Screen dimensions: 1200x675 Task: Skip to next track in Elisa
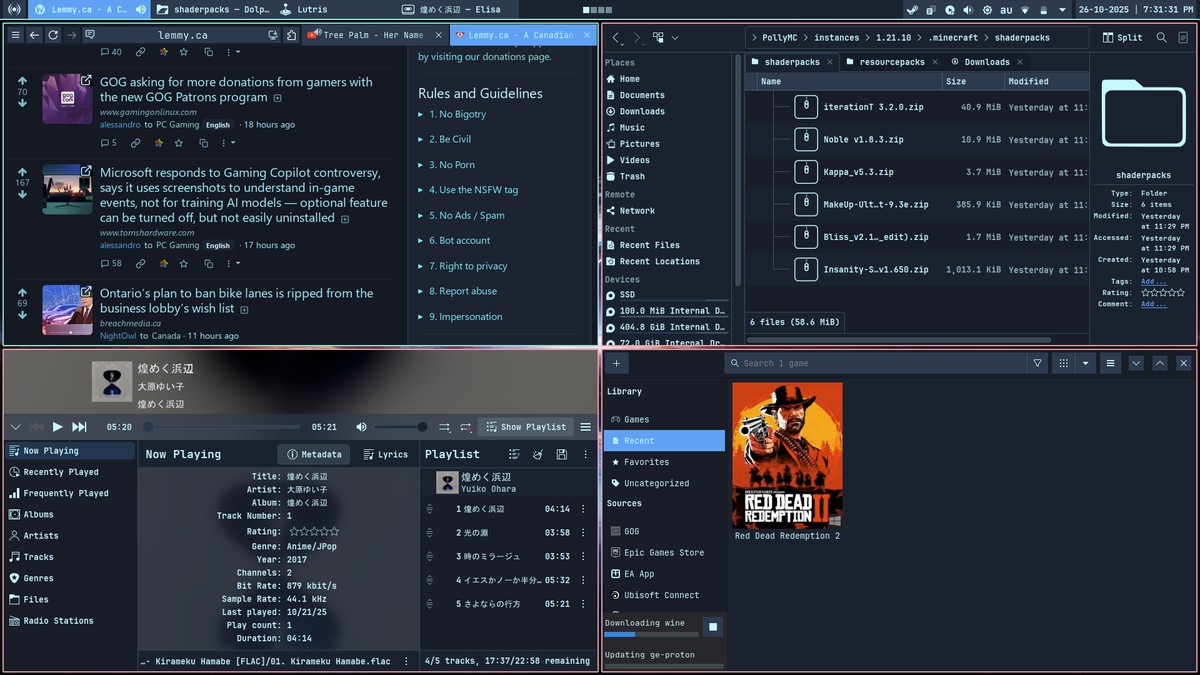(79, 427)
